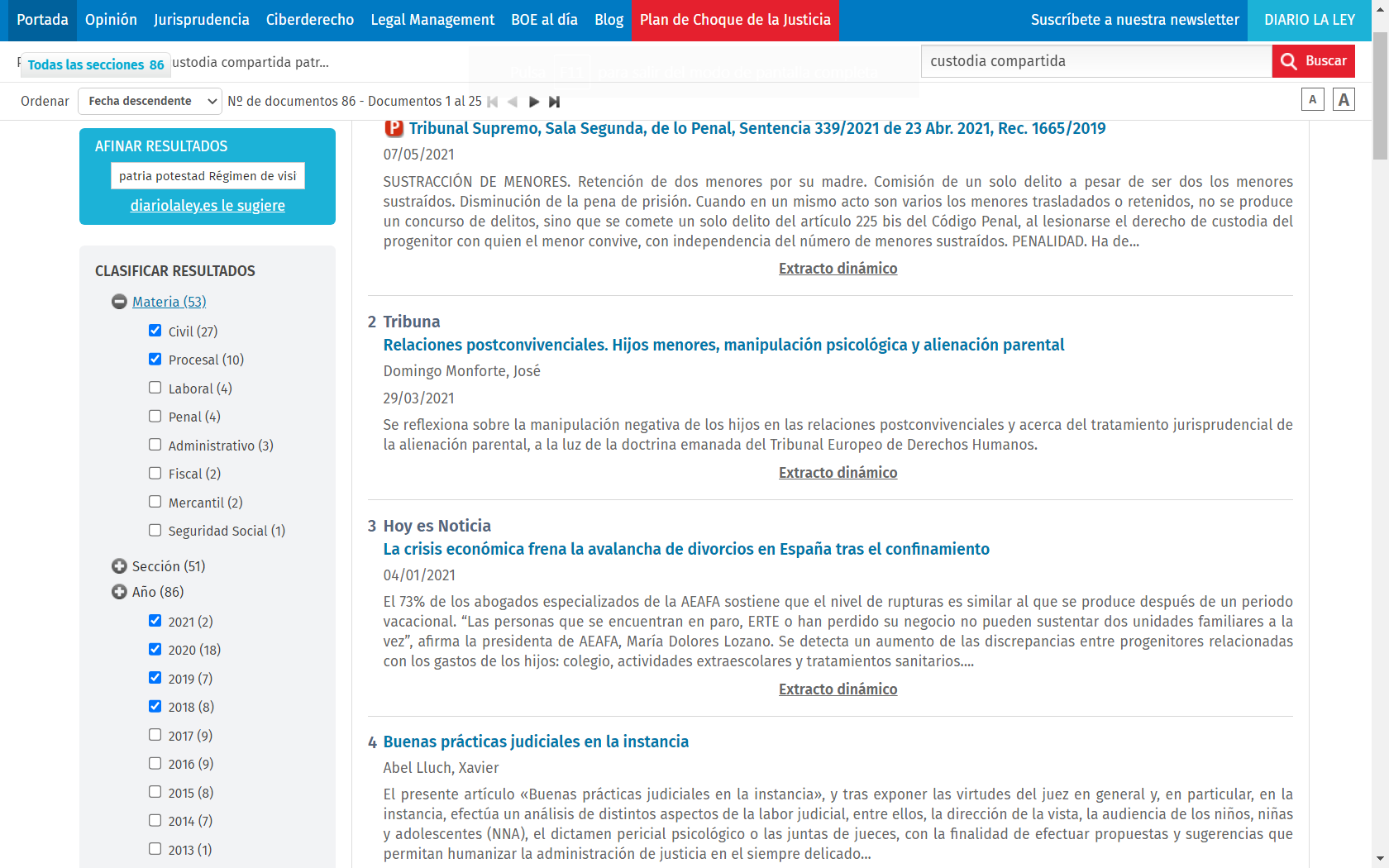
Task: Check the Fiscal (2) filter
Action: click(x=155, y=473)
